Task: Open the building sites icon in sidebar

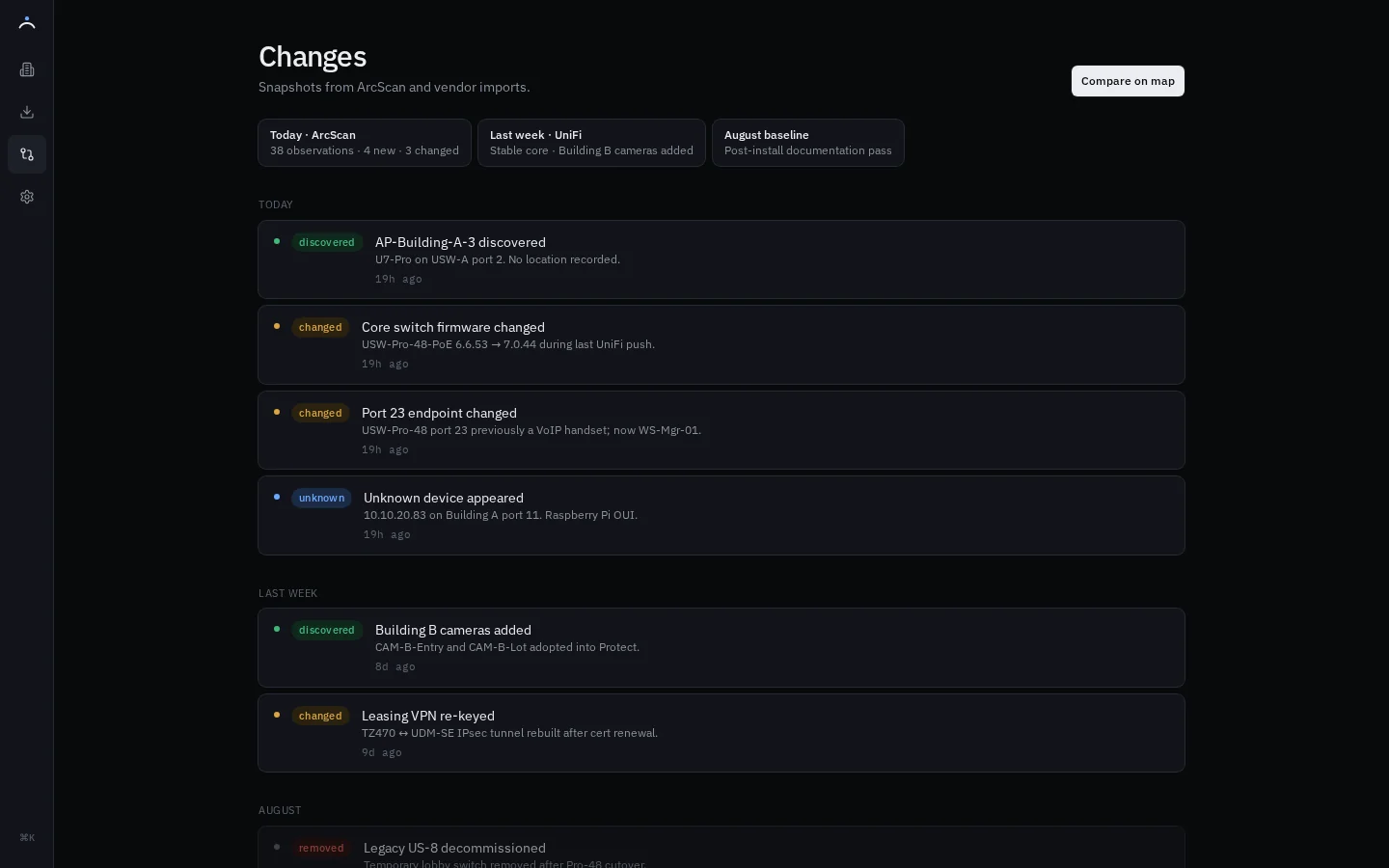Action: coord(27,69)
